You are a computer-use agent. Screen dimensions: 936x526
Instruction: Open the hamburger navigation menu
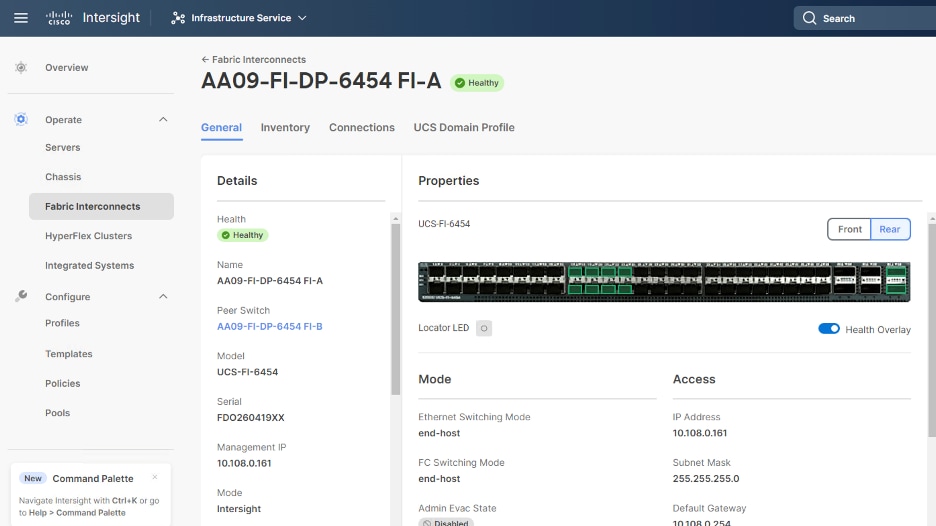21,18
